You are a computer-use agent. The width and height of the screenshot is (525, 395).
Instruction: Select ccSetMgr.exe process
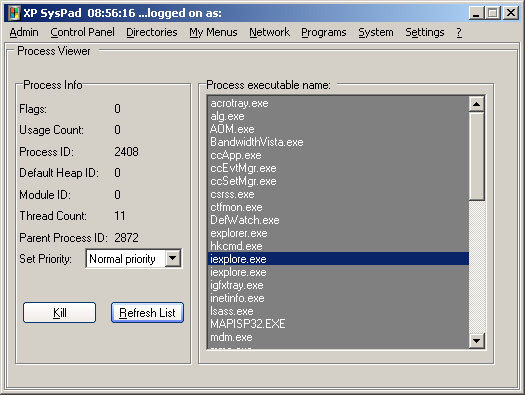point(338,181)
